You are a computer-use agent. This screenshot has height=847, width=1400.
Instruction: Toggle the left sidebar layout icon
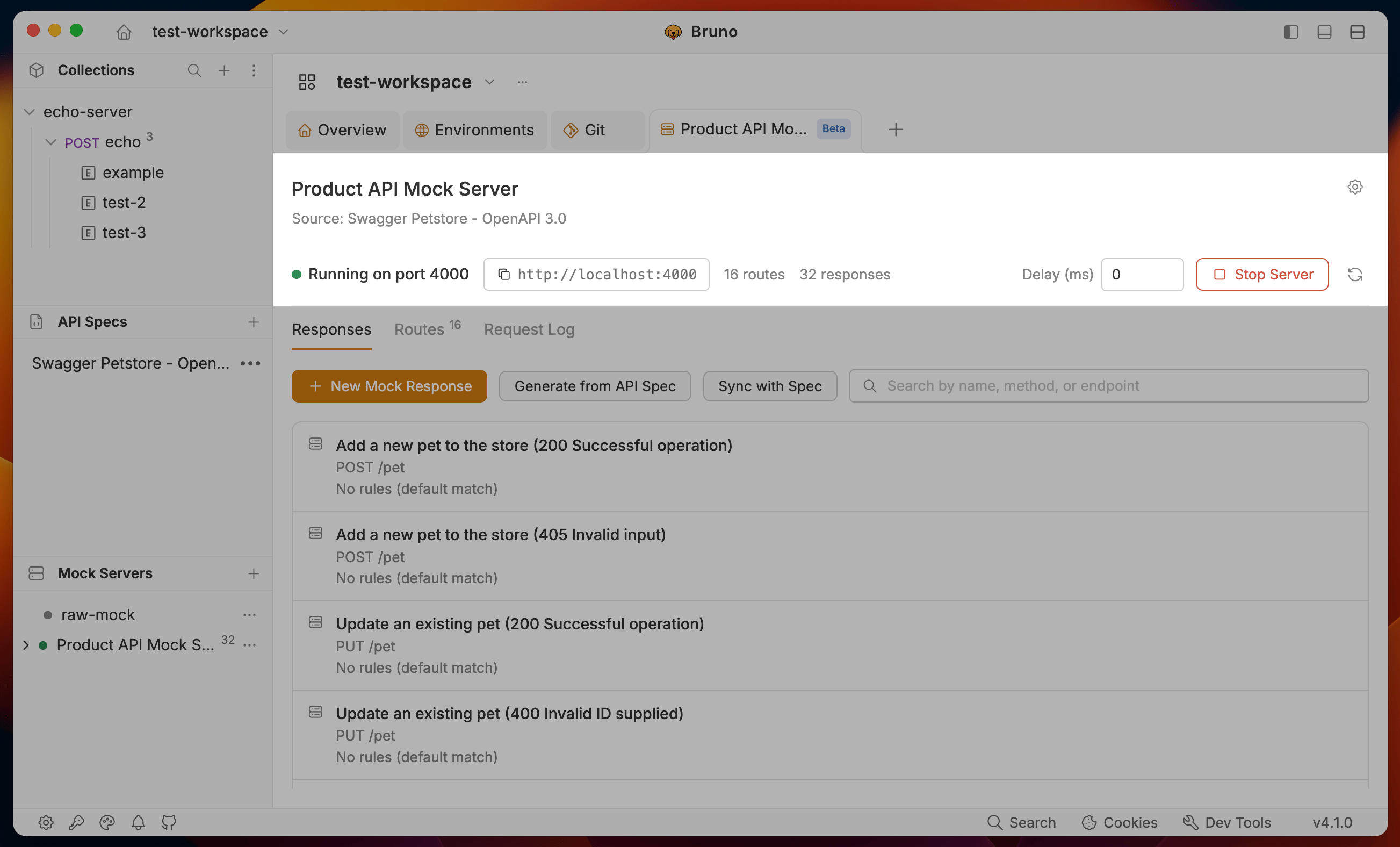1291,32
